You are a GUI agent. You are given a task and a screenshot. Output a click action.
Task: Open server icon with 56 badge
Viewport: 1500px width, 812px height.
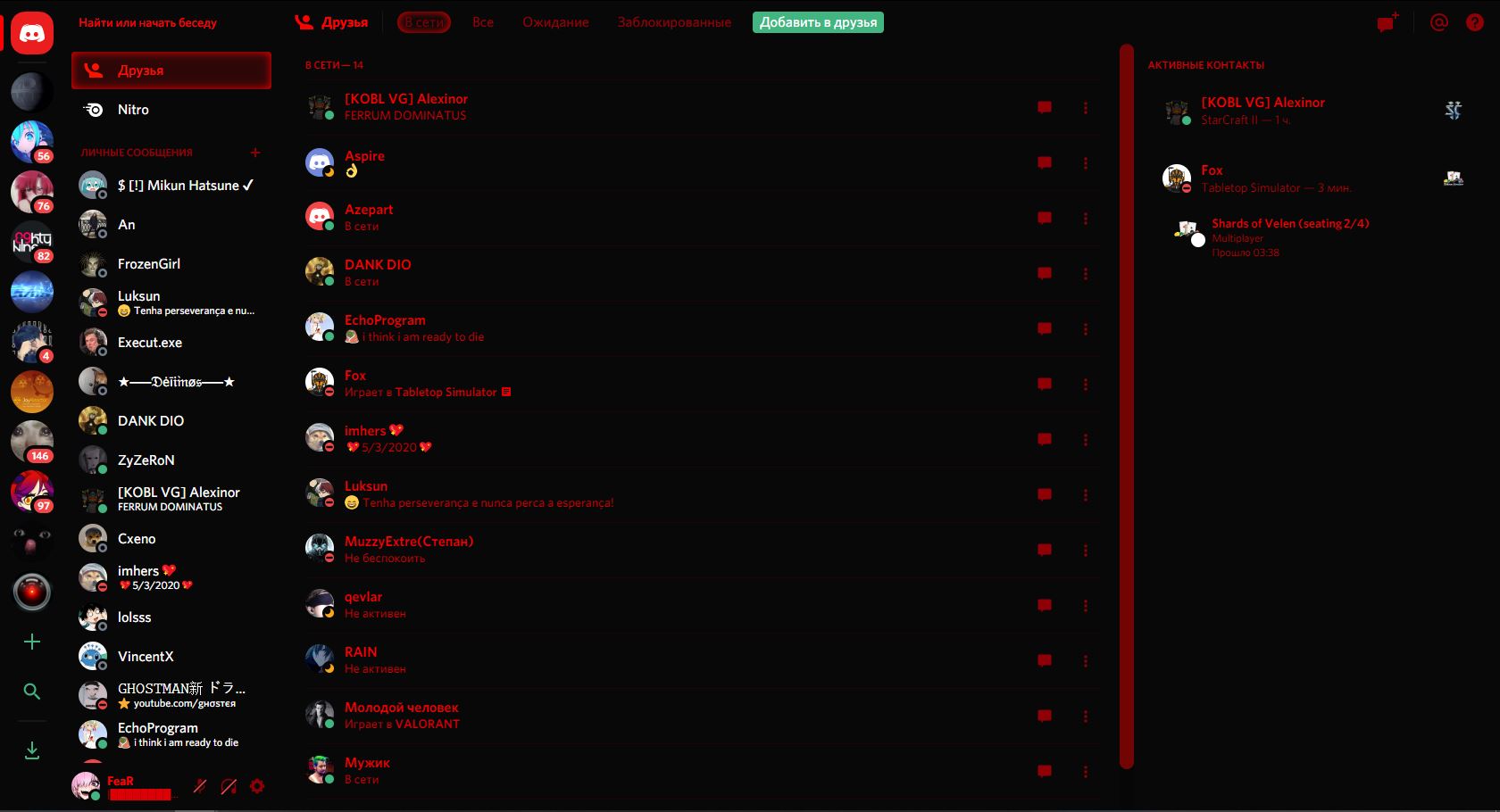[x=32, y=142]
